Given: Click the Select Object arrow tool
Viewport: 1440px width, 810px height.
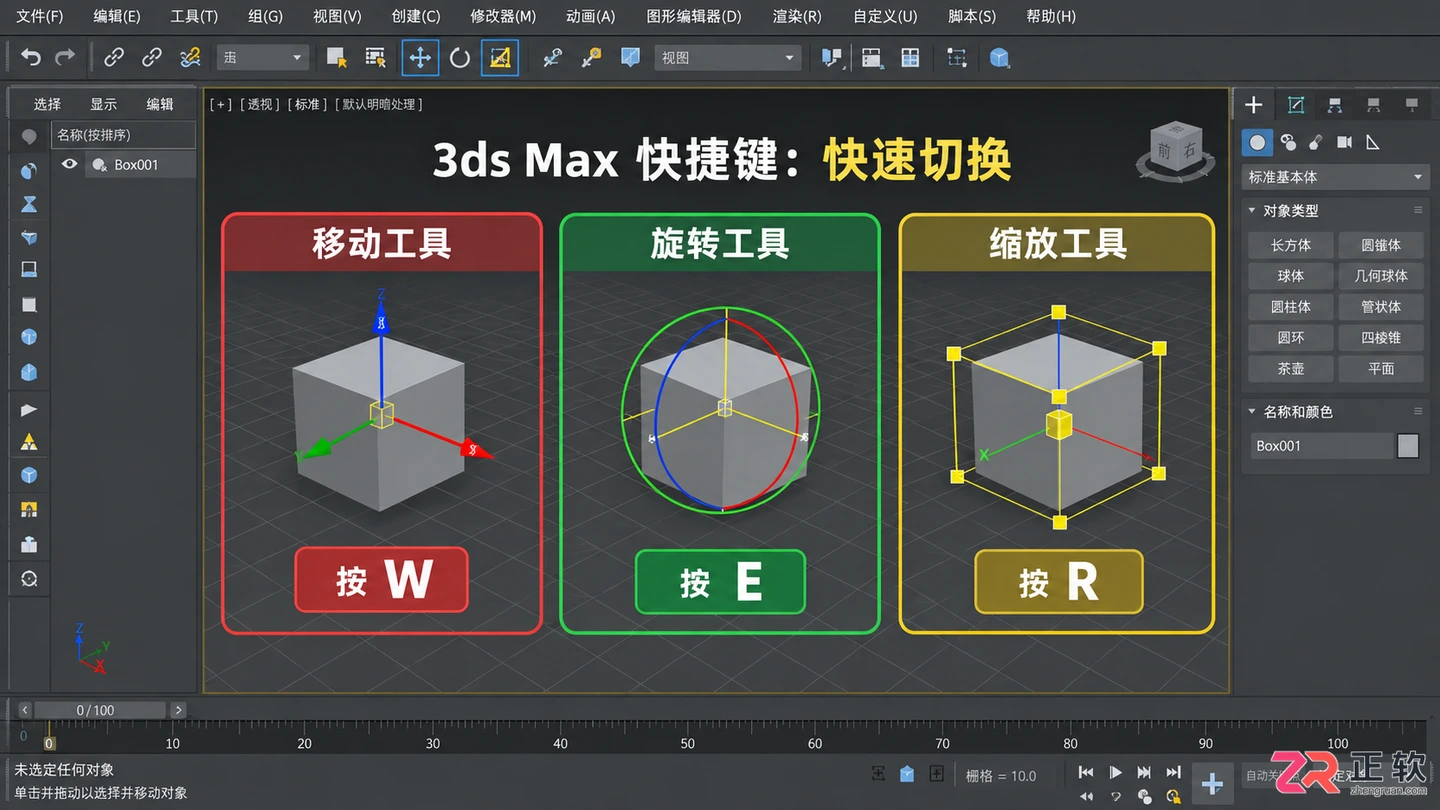Looking at the screenshot, I should (x=337, y=58).
